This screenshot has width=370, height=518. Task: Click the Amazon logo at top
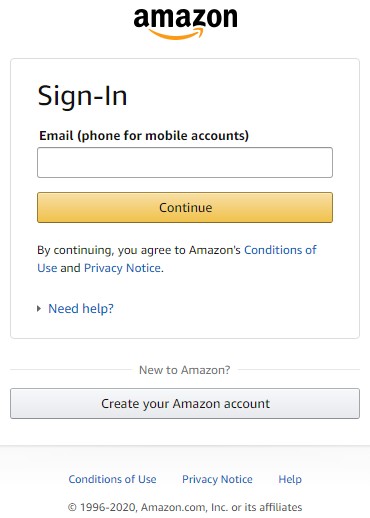pos(185,23)
